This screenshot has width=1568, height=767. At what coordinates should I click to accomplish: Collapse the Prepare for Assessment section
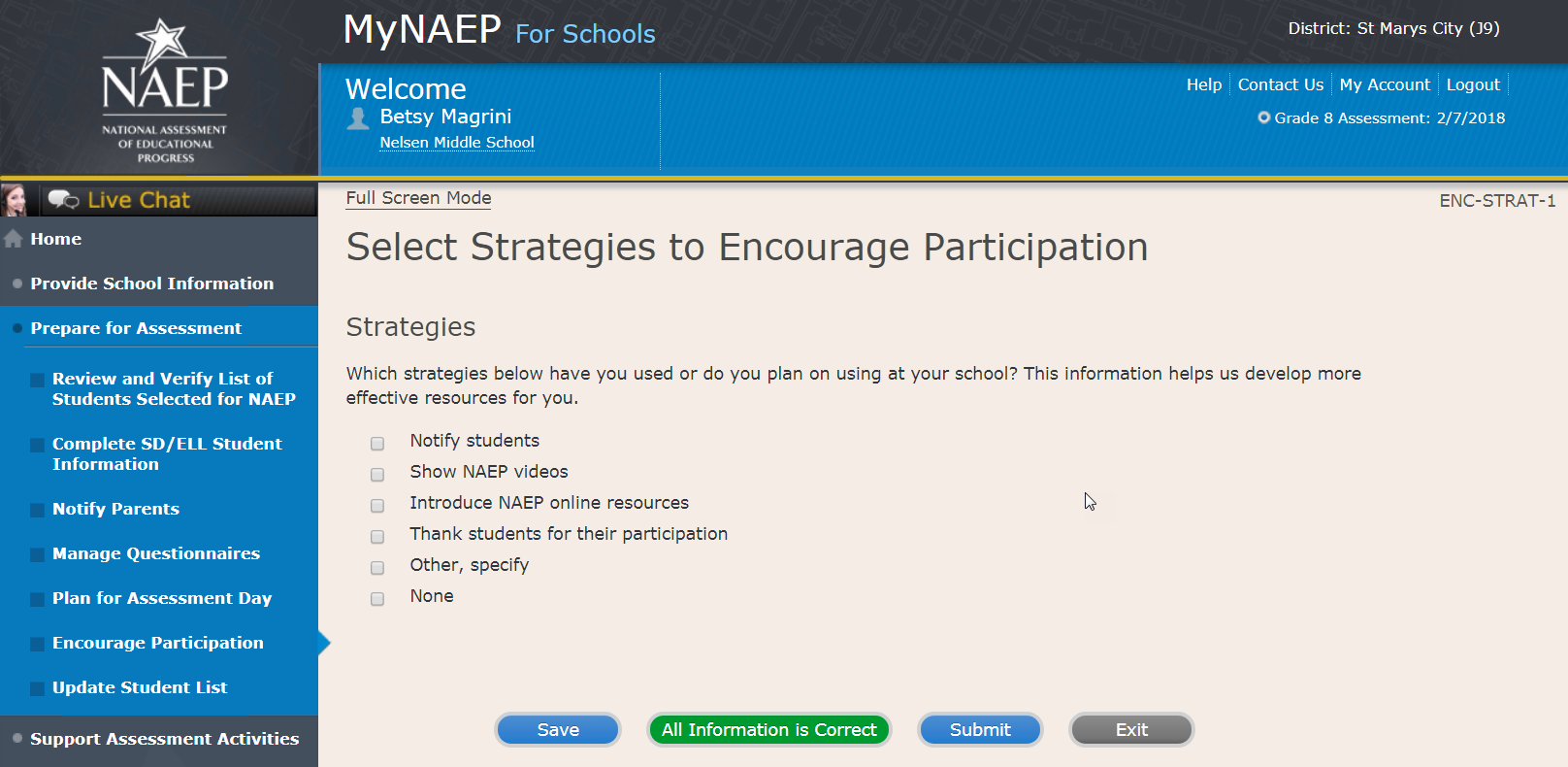(136, 328)
